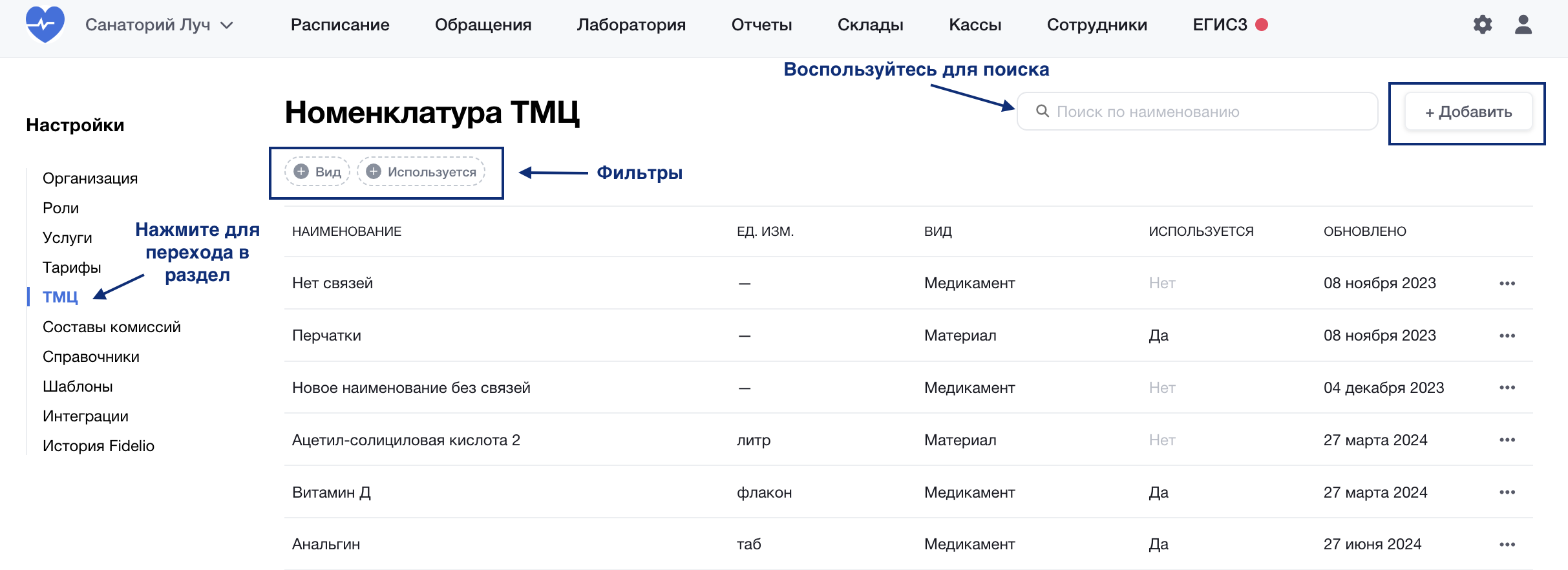Go to the Лаборатория section
Viewport: 1568px width, 570px height.
tap(631, 25)
